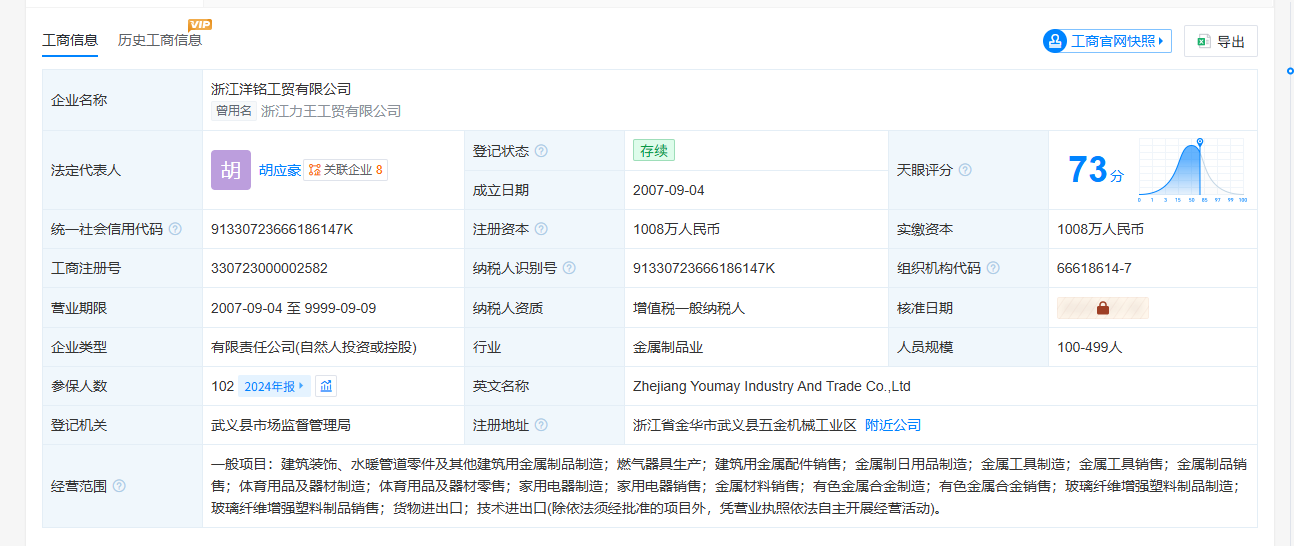This screenshot has height=546, width=1294.
Task: Select registered capital 1008万人民币 beside 注册资本
Action: click(676, 229)
